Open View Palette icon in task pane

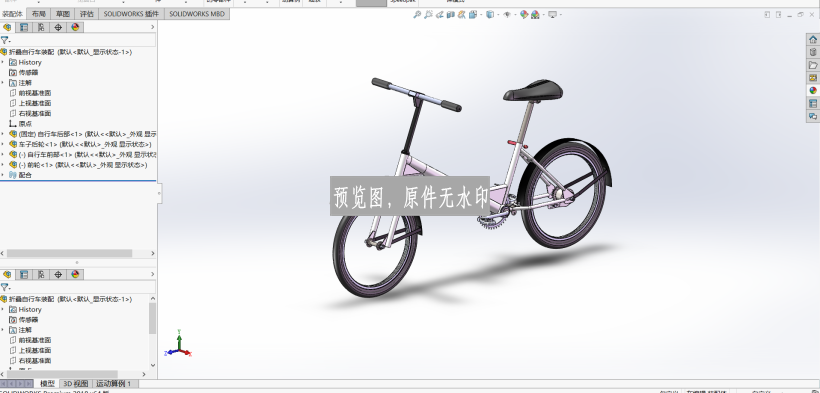(813, 77)
